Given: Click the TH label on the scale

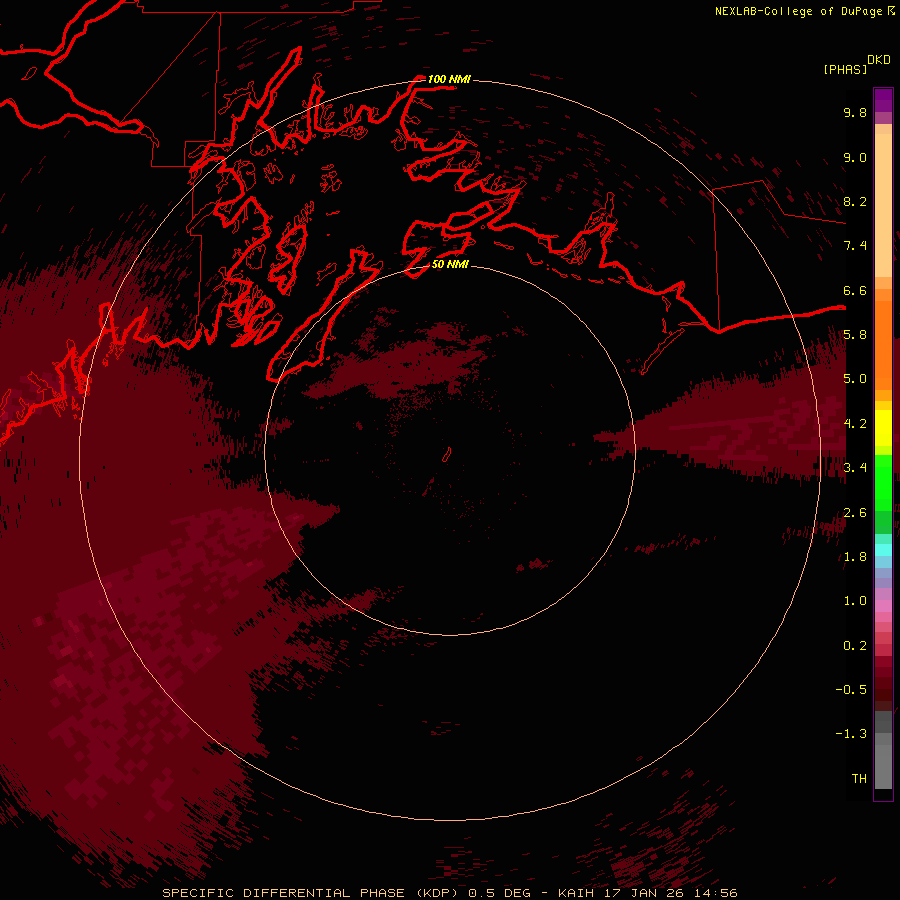Looking at the screenshot, I should click(x=859, y=779).
